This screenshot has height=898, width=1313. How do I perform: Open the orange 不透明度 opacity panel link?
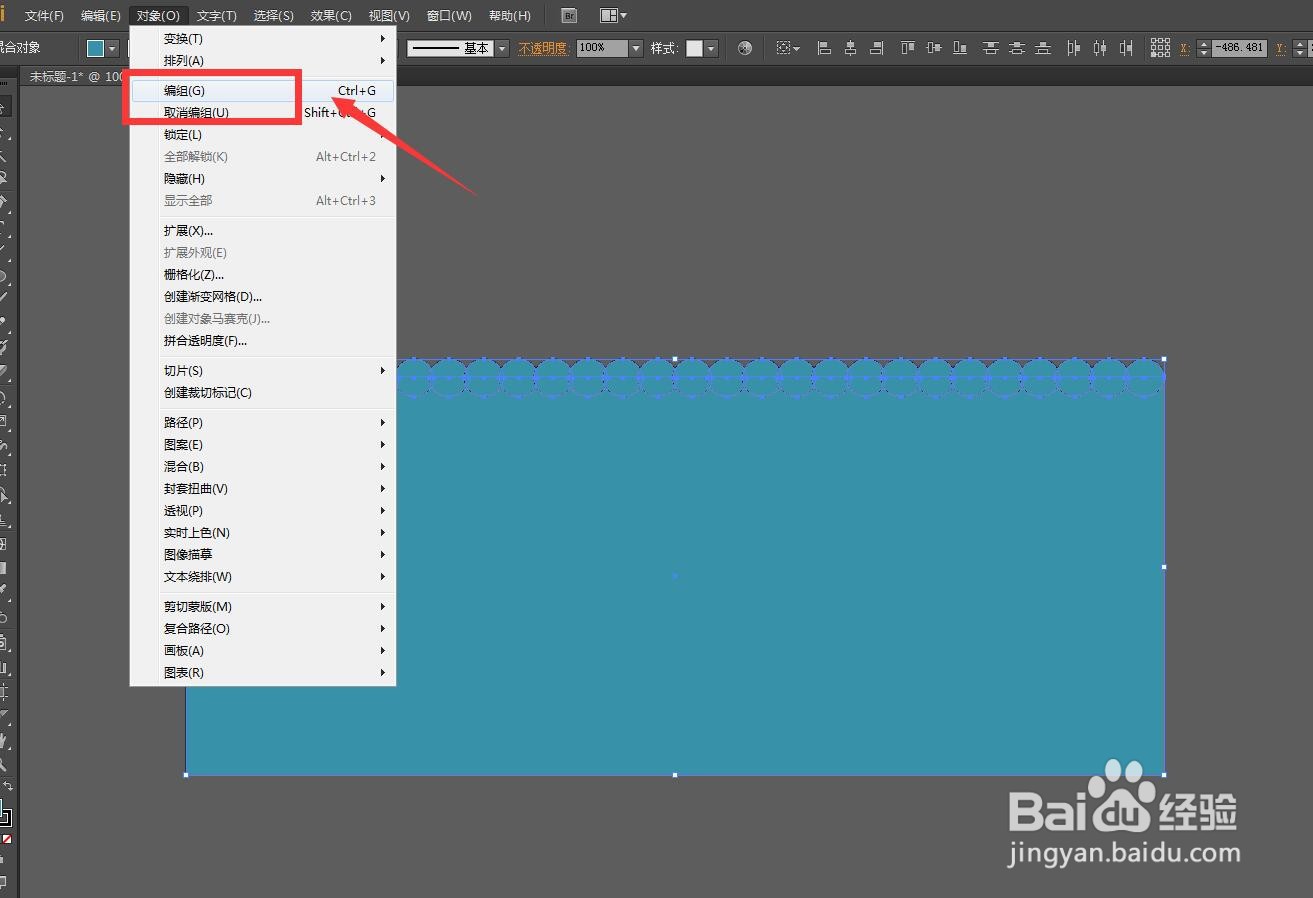tap(543, 48)
